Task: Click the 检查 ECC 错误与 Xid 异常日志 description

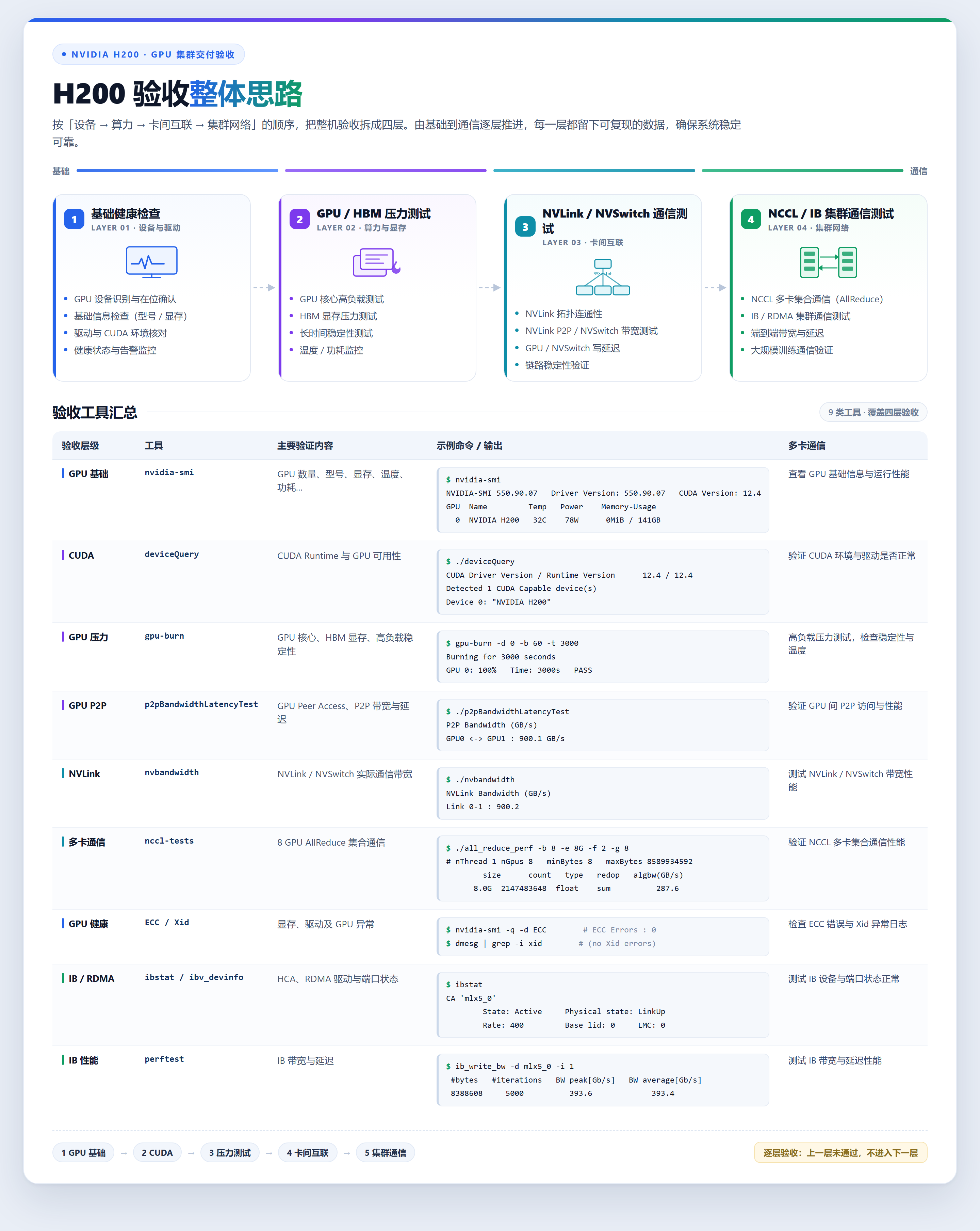Action: 848,924
